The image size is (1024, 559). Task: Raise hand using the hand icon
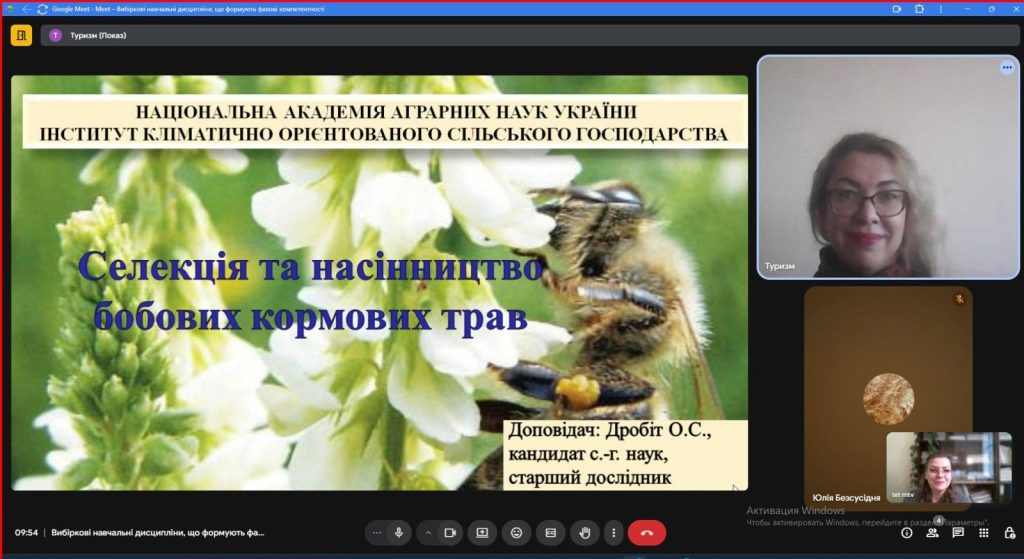pyautogui.click(x=584, y=533)
